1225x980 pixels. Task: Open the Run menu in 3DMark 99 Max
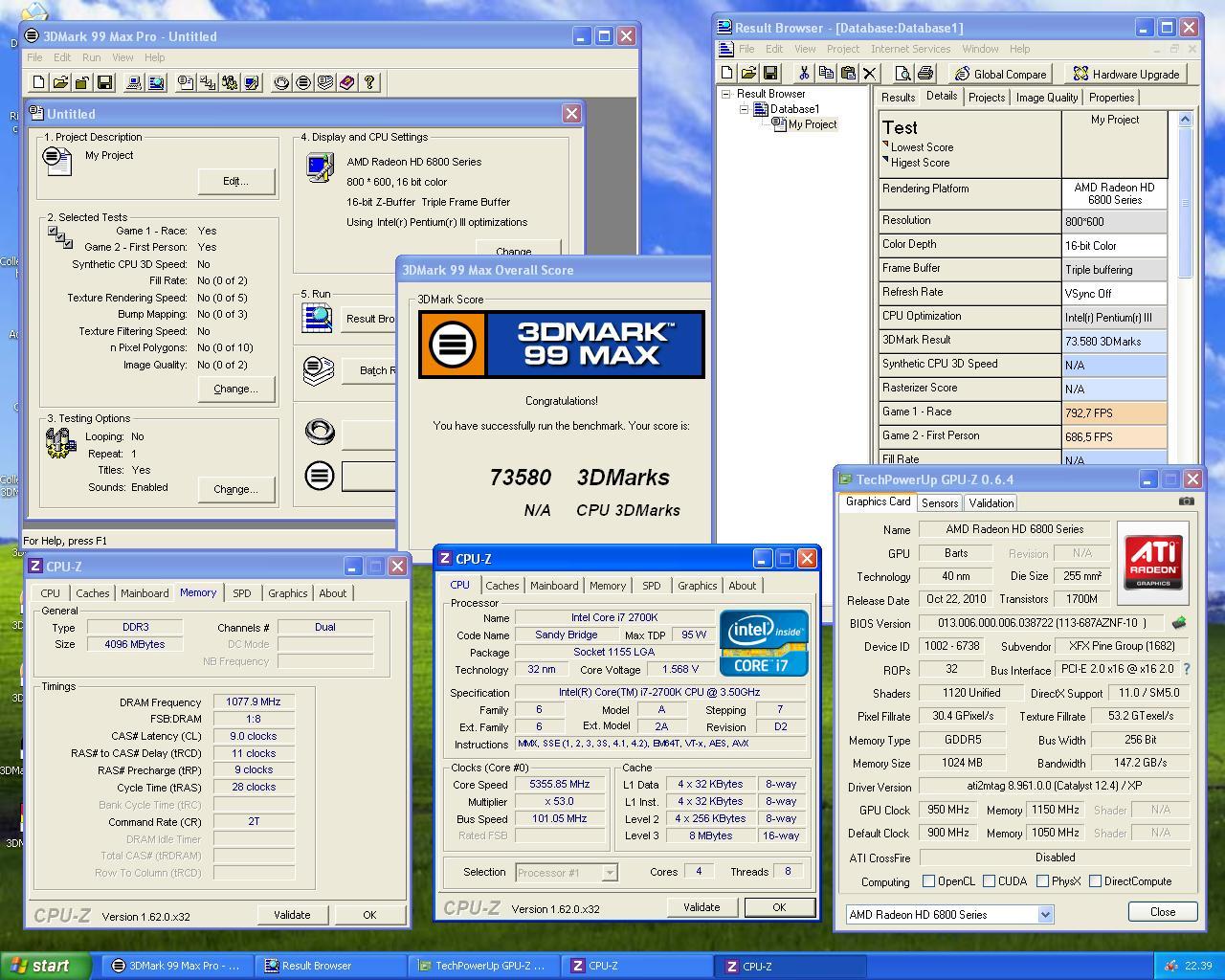92,57
